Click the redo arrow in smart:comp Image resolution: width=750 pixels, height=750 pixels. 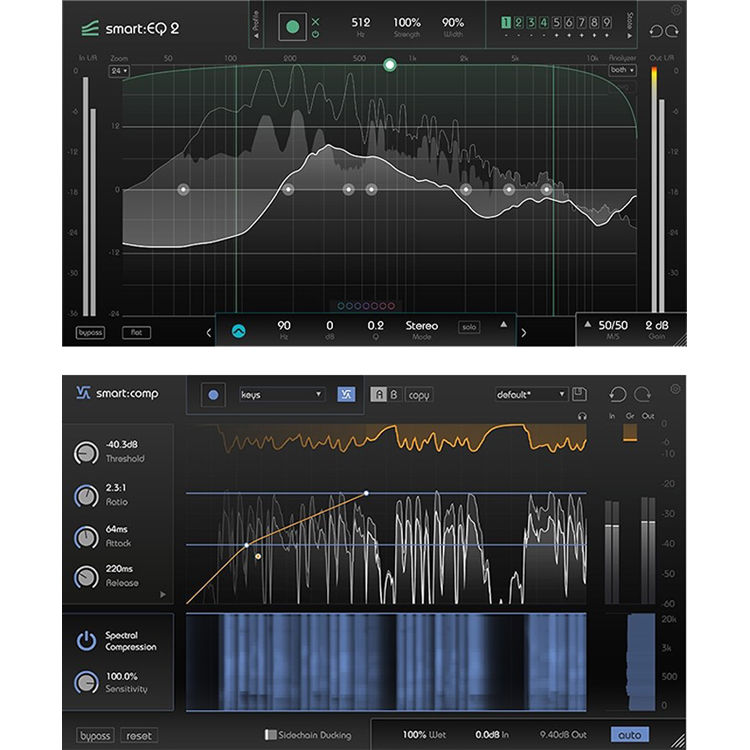pyautogui.click(x=642, y=395)
